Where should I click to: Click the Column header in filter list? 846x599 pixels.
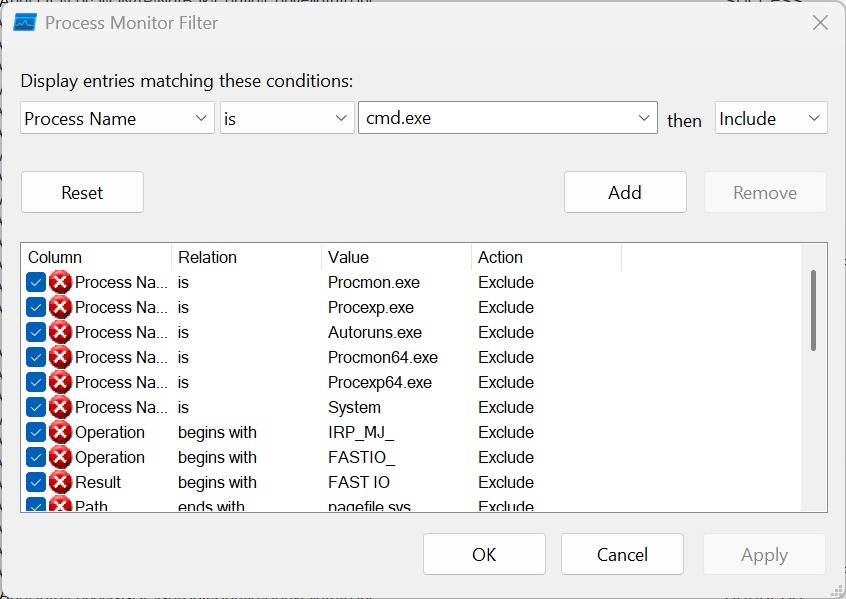tap(96, 257)
